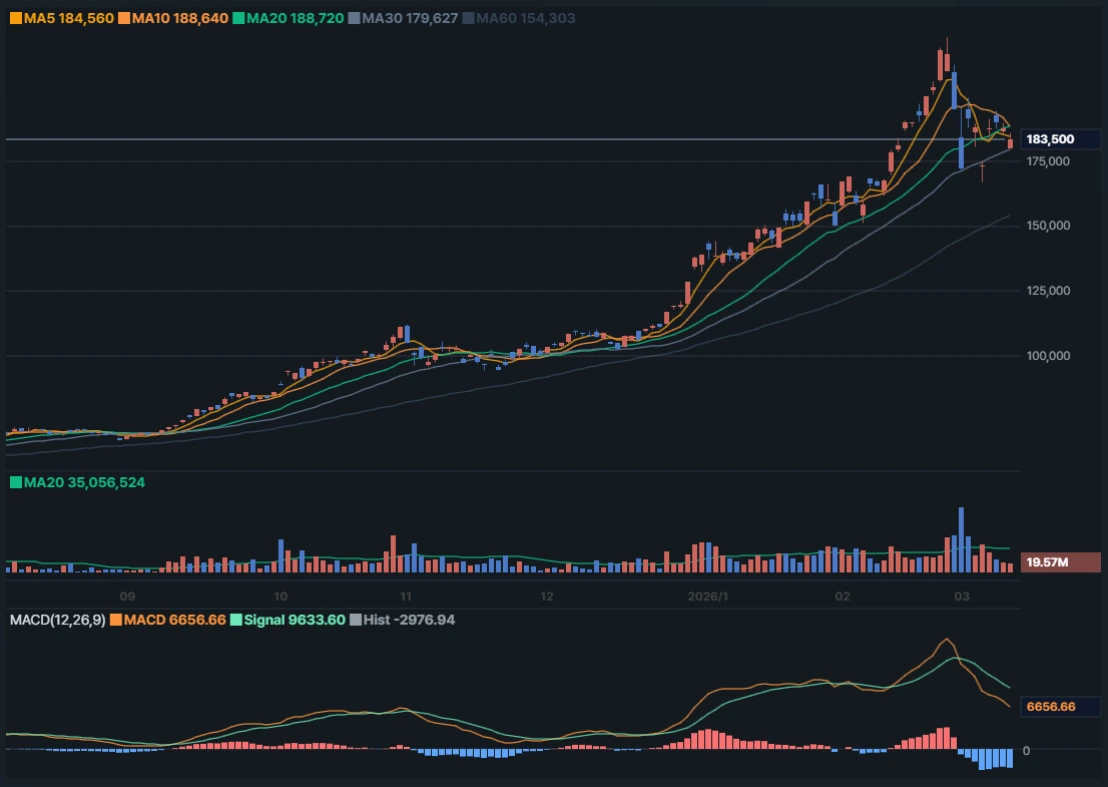Click the yellow MA5 color swatch

(15, 18)
